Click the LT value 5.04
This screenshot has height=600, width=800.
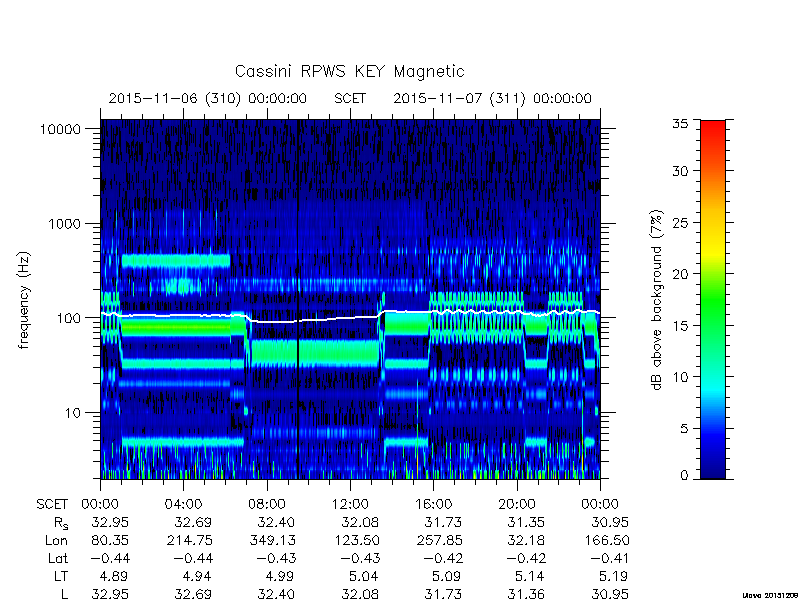(x=363, y=577)
